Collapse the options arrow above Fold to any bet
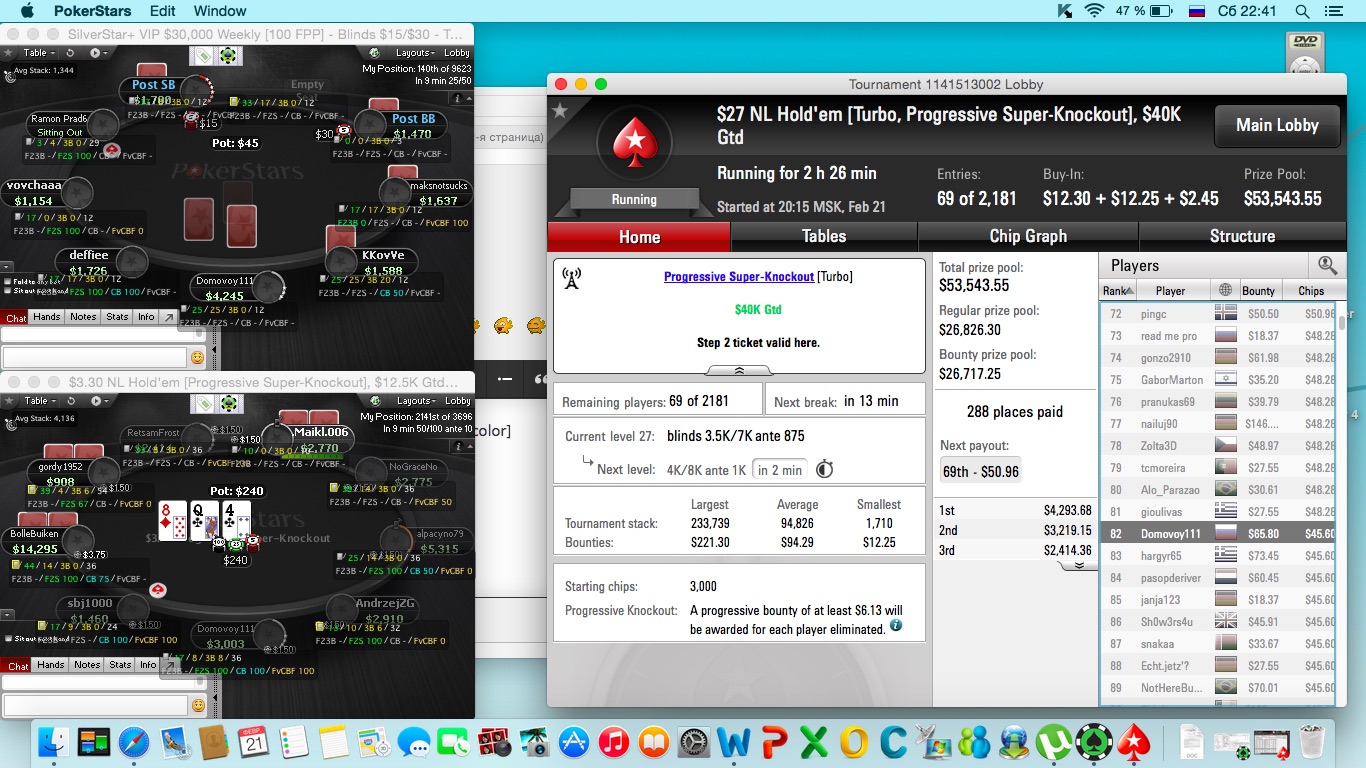Viewport: 1366px width, 768px height. 6,267
